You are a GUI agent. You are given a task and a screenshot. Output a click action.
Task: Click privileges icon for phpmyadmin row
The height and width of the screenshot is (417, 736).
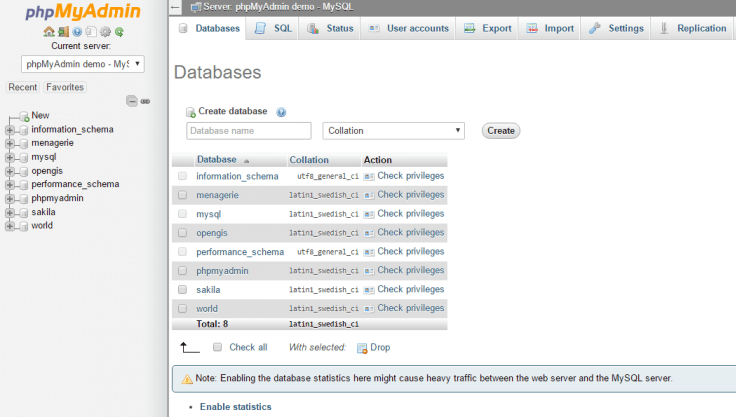point(369,271)
